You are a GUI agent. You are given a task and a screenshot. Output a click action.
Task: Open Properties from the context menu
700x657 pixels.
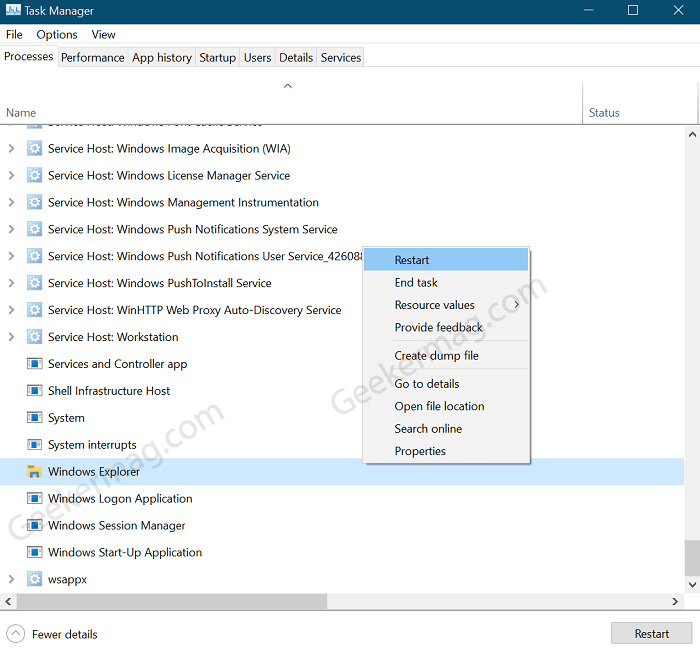(446, 451)
